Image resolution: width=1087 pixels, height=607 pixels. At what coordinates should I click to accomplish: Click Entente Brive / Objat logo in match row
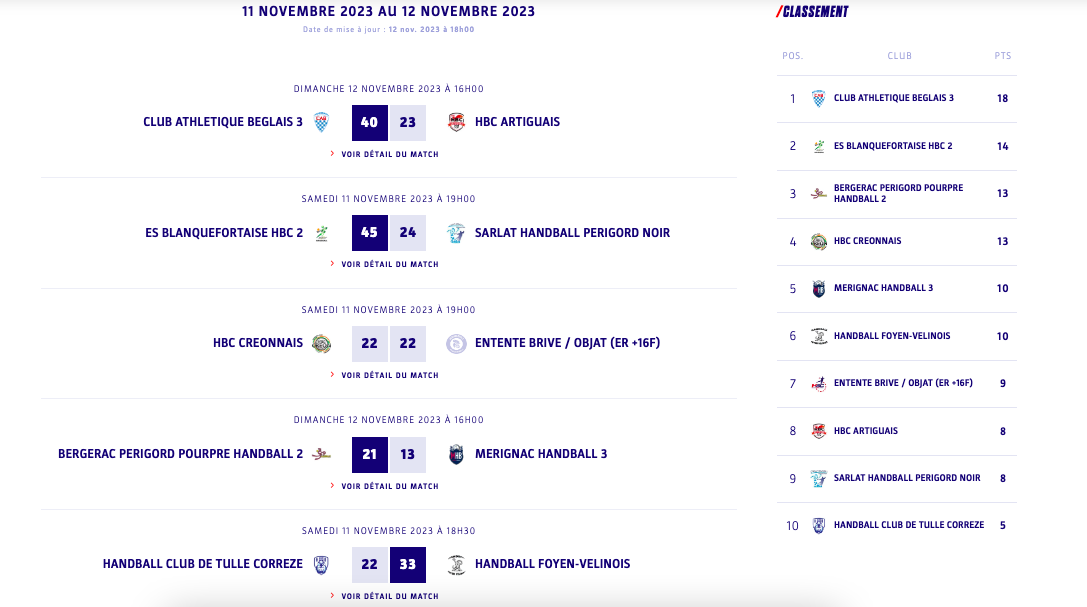point(456,343)
